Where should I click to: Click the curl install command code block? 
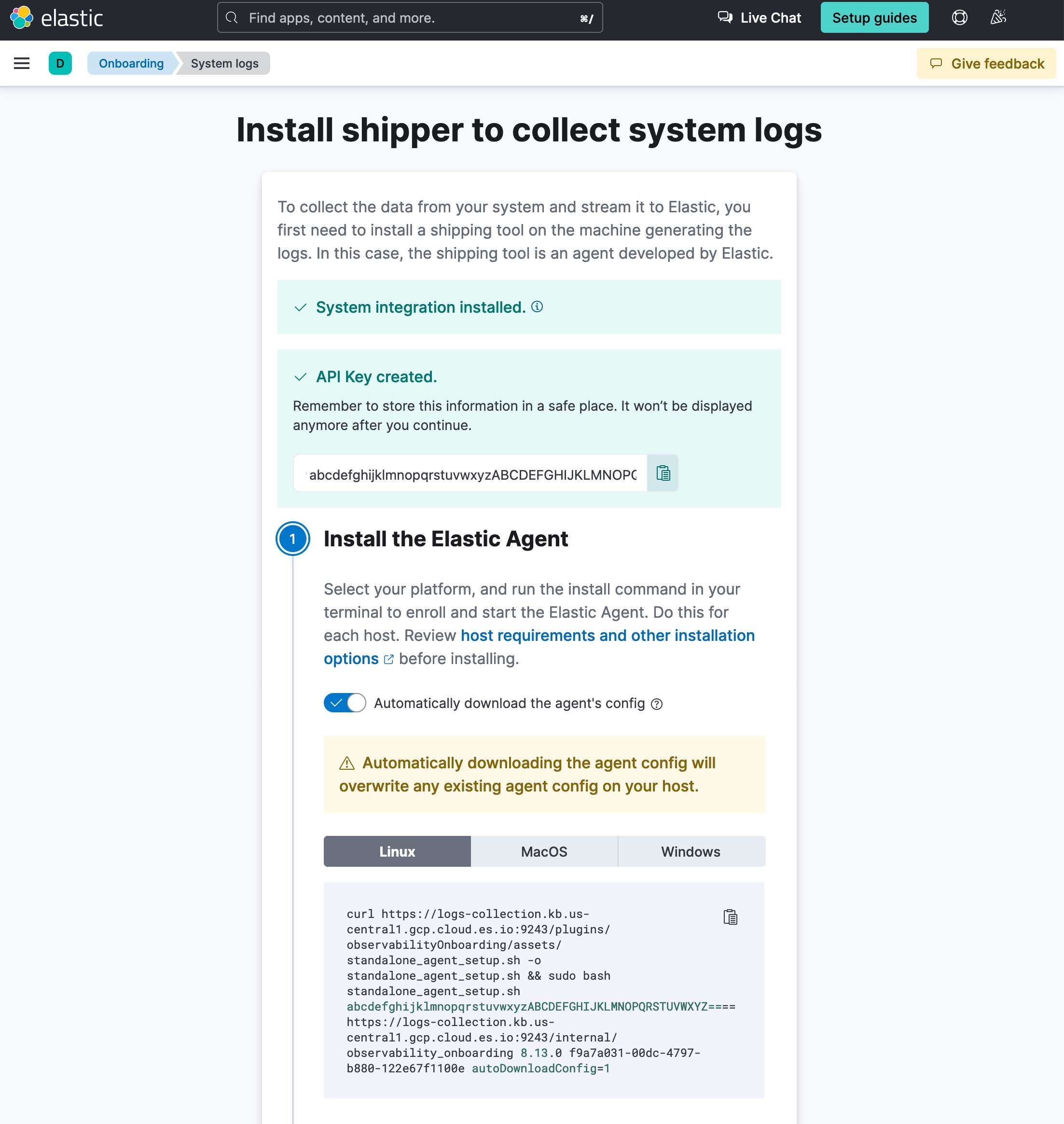pos(544,990)
